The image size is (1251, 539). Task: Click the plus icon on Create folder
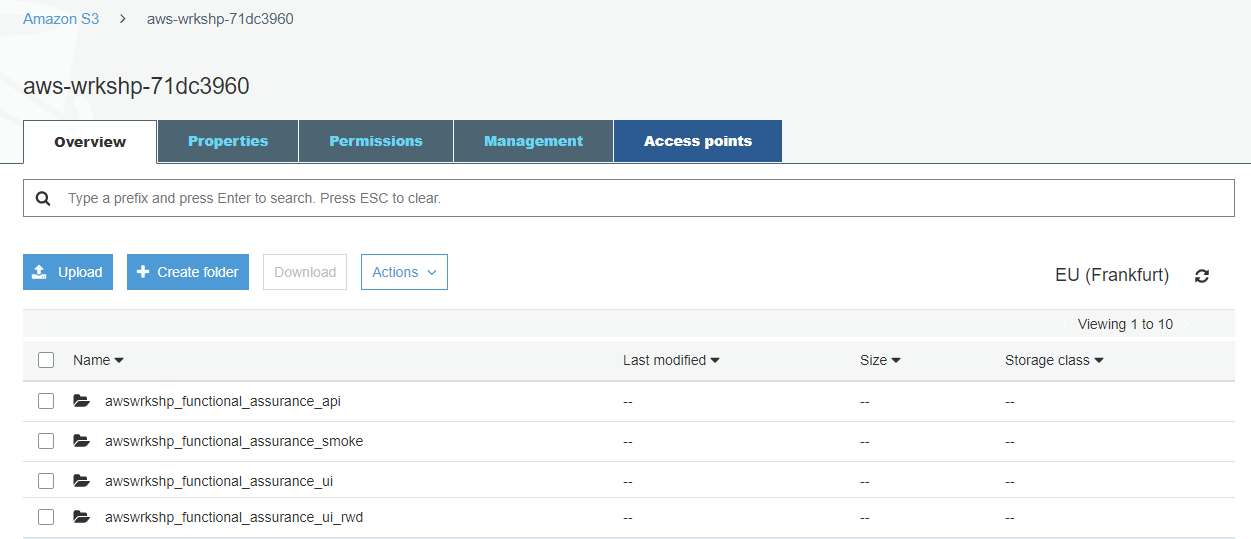pos(143,272)
